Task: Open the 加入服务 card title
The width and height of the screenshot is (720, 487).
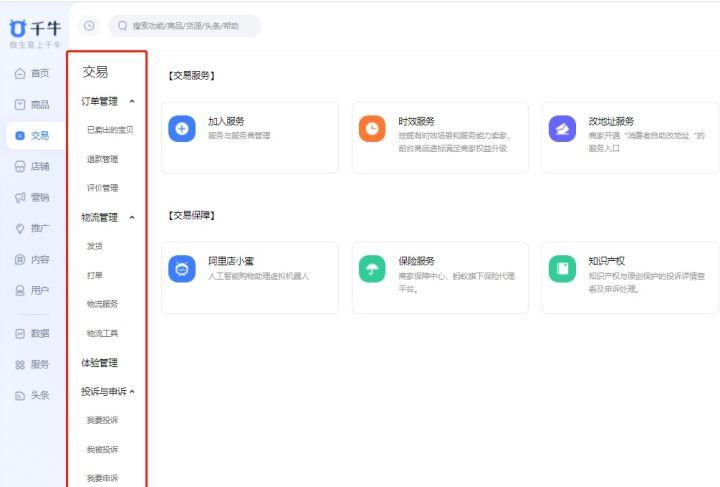Action: tap(226, 121)
